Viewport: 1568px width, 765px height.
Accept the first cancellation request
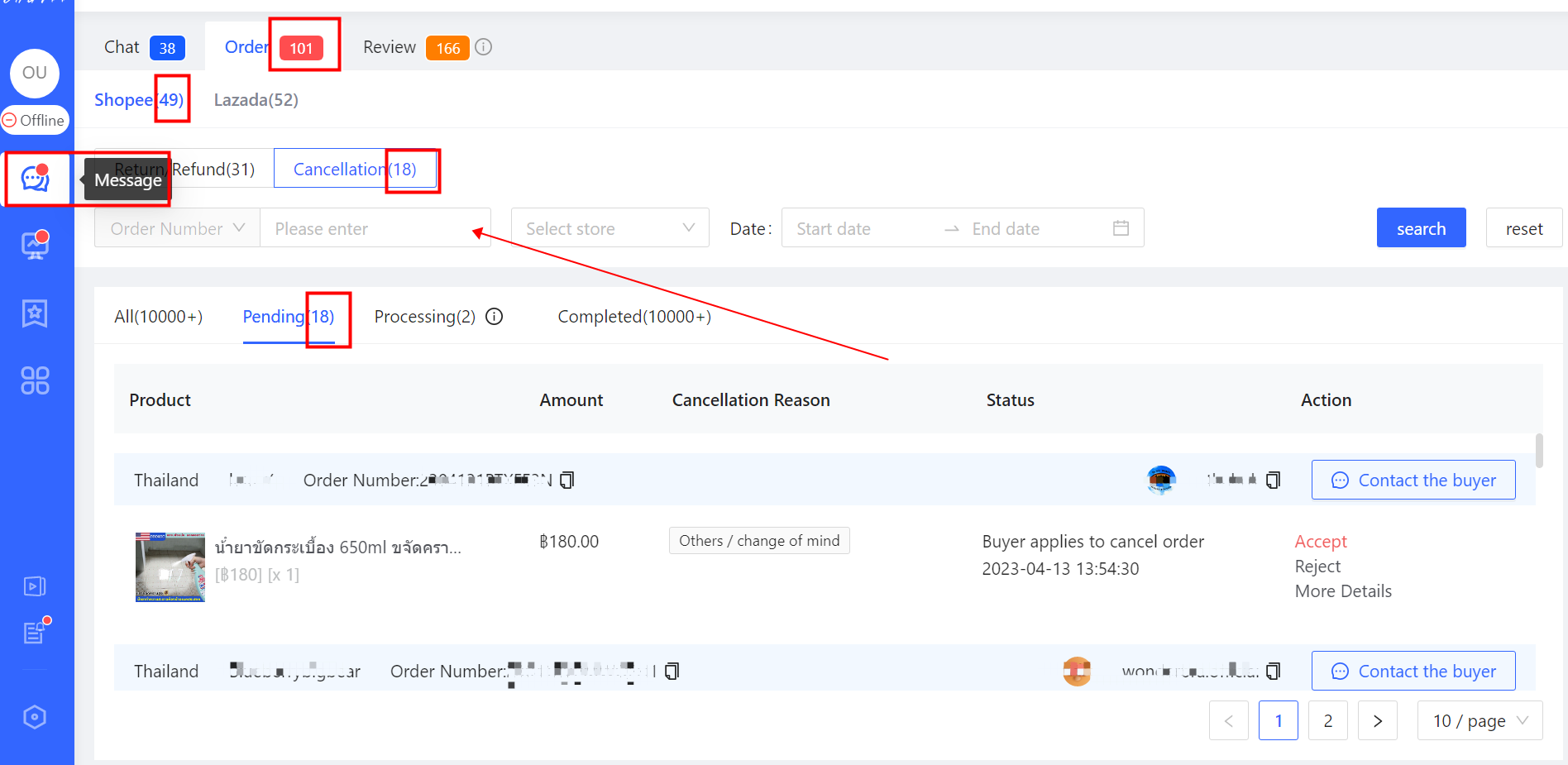coord(1320,542)
